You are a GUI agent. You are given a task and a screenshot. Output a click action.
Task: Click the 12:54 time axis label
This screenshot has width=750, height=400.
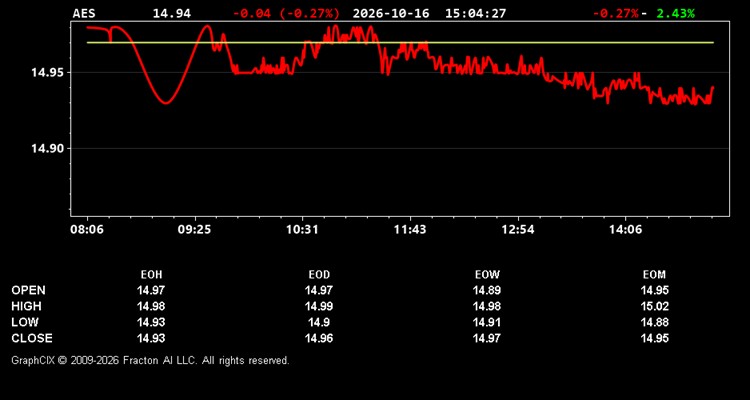coord(518,230)
